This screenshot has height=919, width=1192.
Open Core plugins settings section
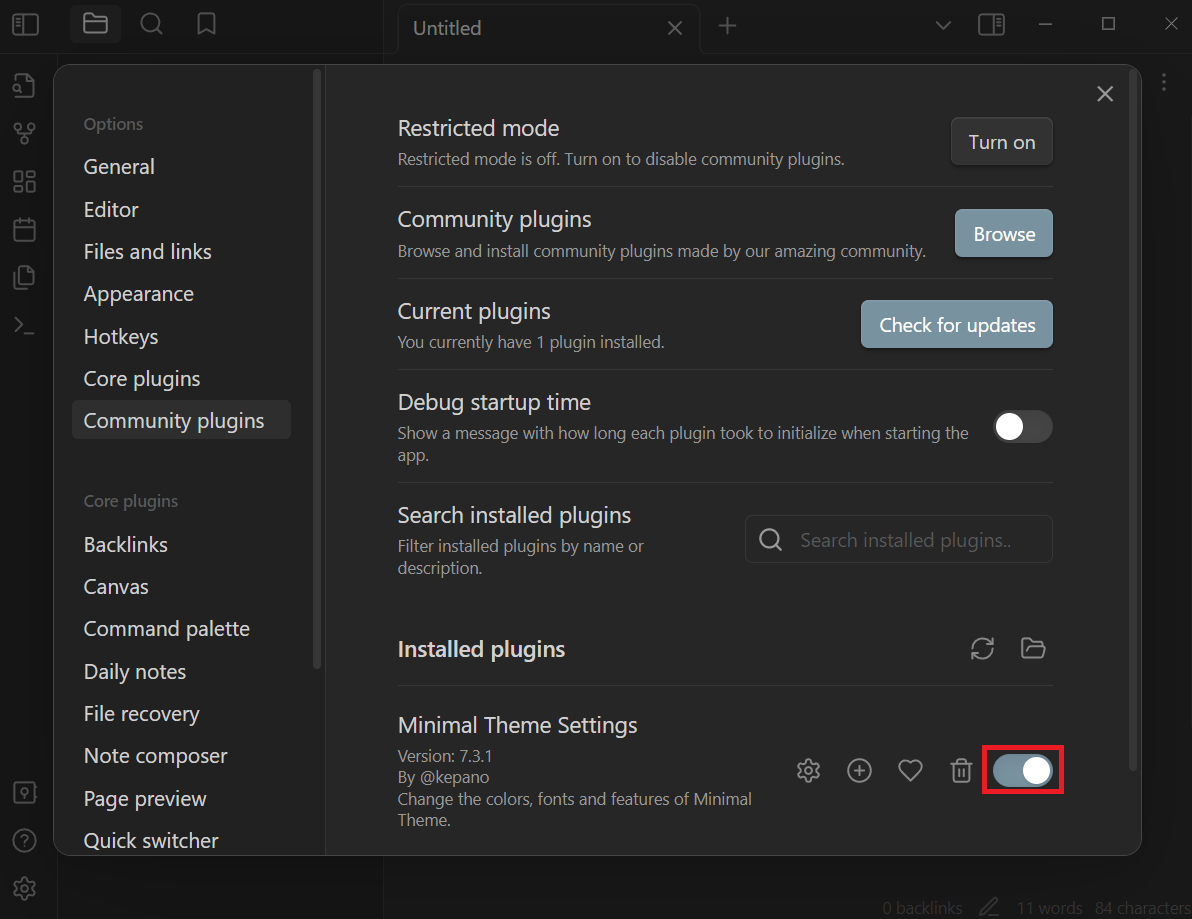click(x=181, y=379)
